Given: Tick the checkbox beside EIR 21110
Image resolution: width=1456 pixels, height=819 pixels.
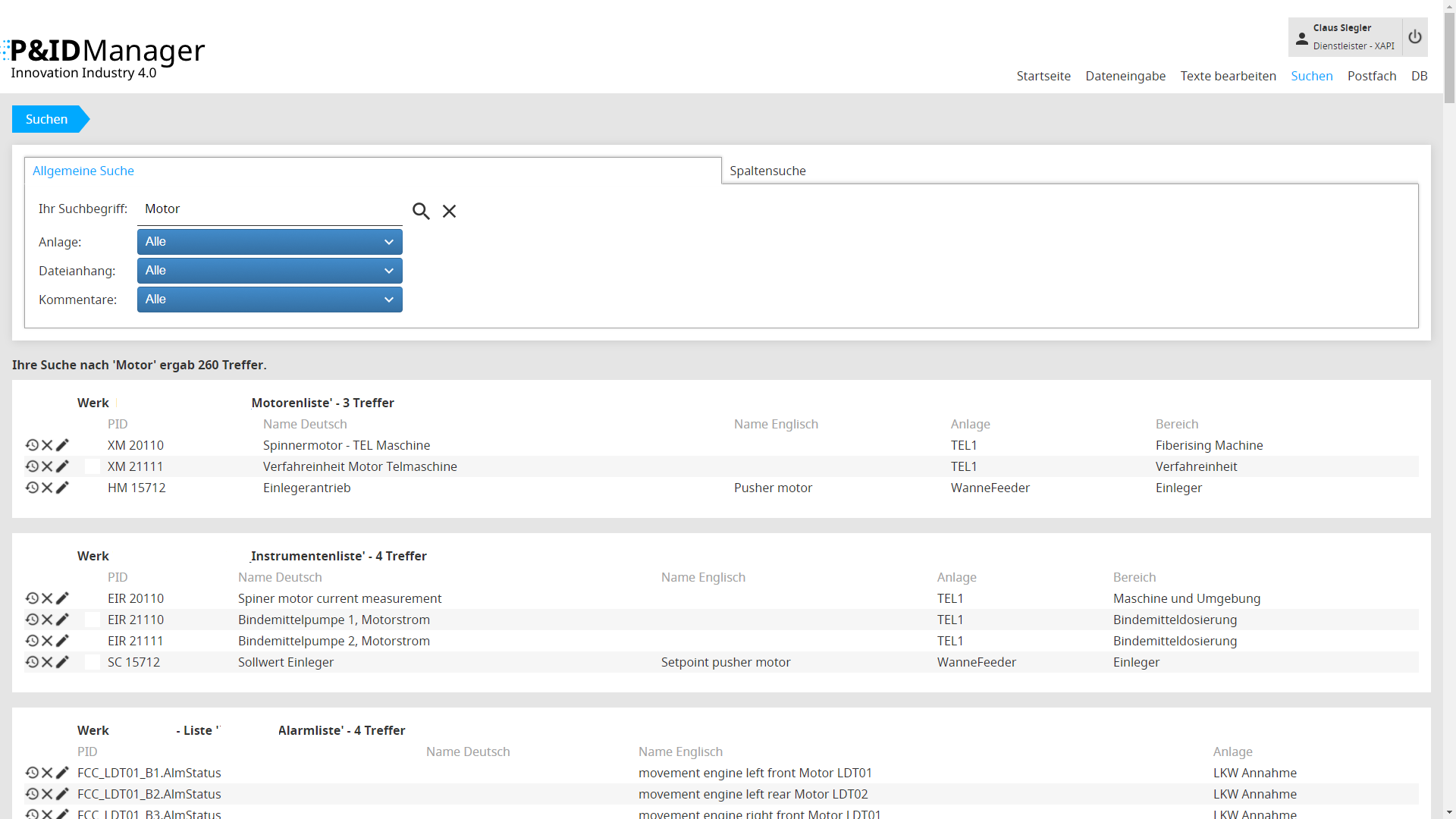Looking at the screenshot, I should point(93,620).
